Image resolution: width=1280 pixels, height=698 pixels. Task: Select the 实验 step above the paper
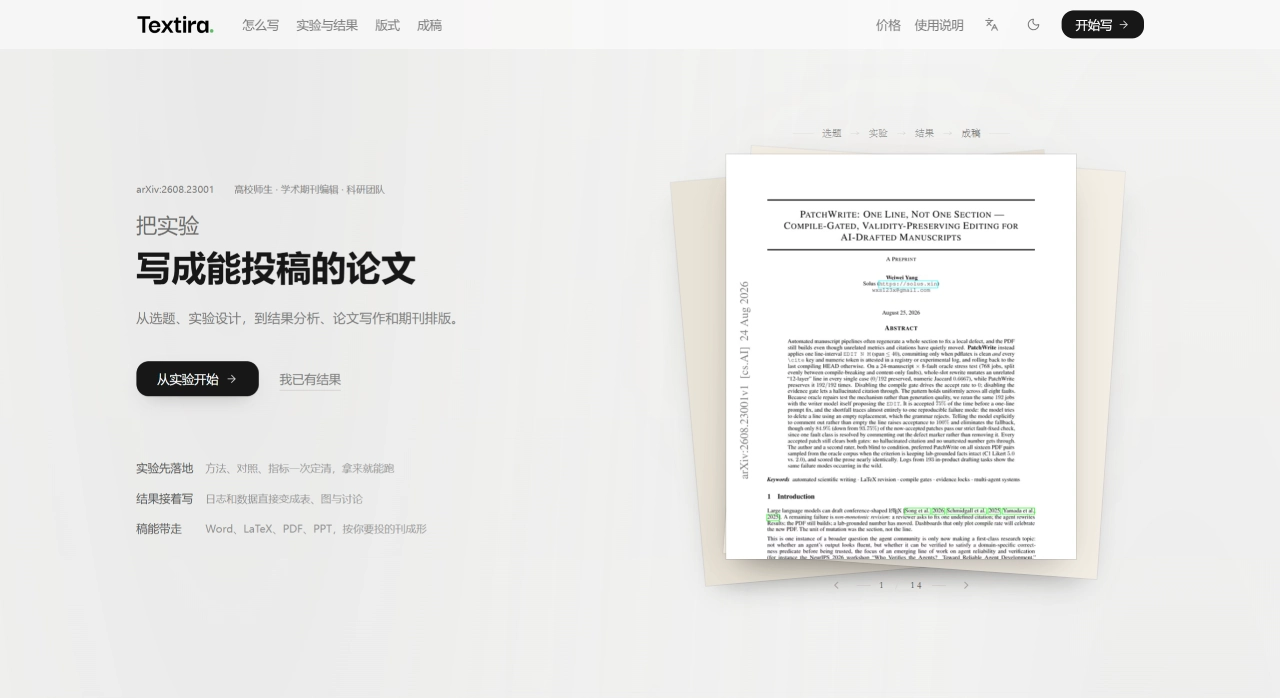point(878,133)
